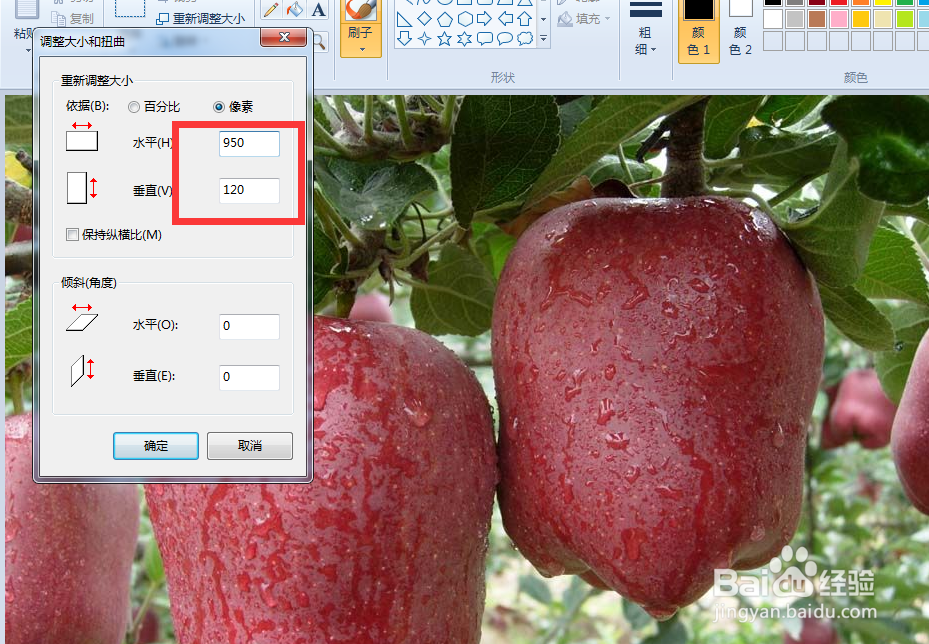The image size is (929, 644).
Task: Close the Resize and Skew dialog
Action: point(284,37)
